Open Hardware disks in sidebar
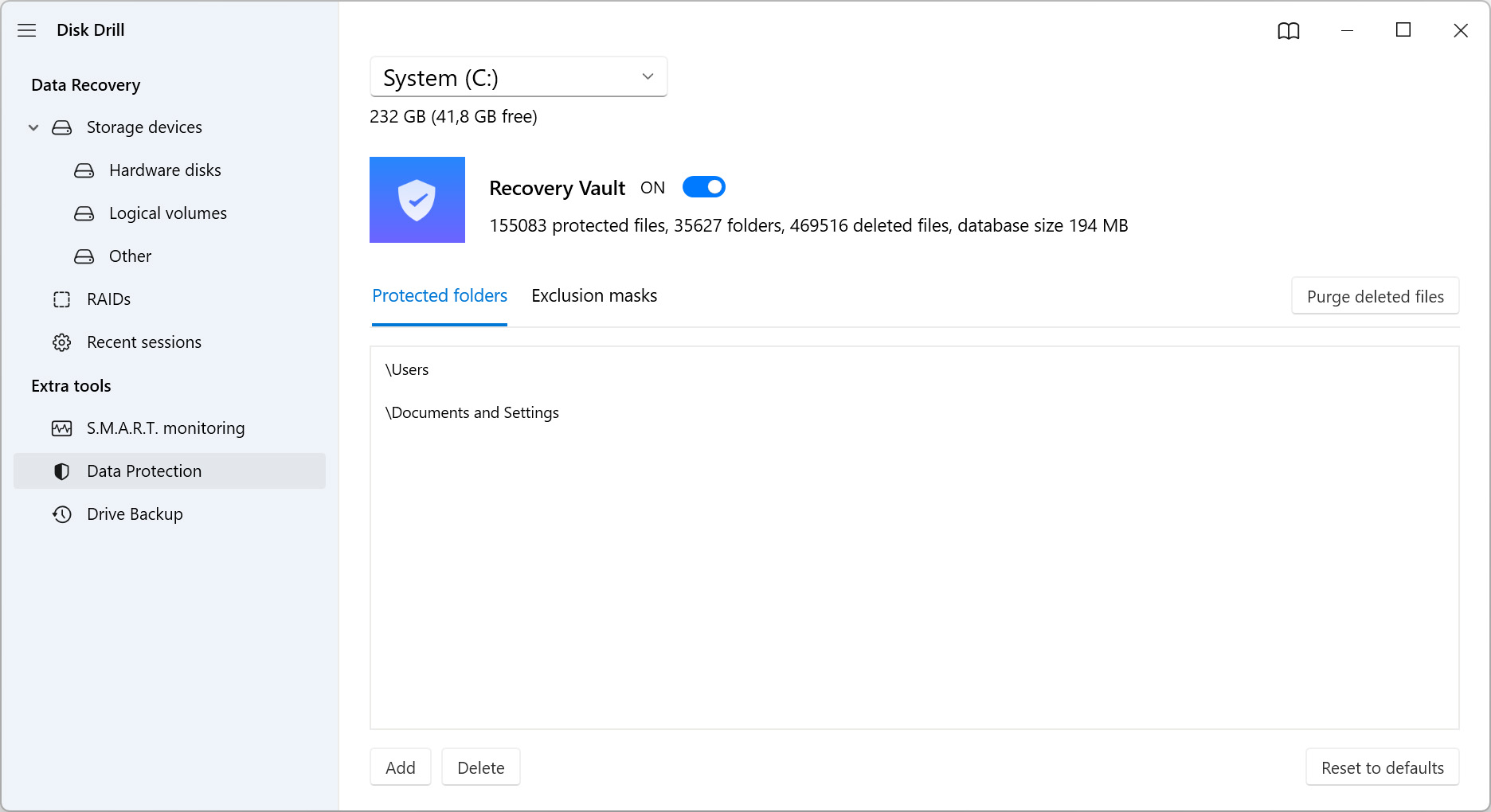 click(170, 170)
